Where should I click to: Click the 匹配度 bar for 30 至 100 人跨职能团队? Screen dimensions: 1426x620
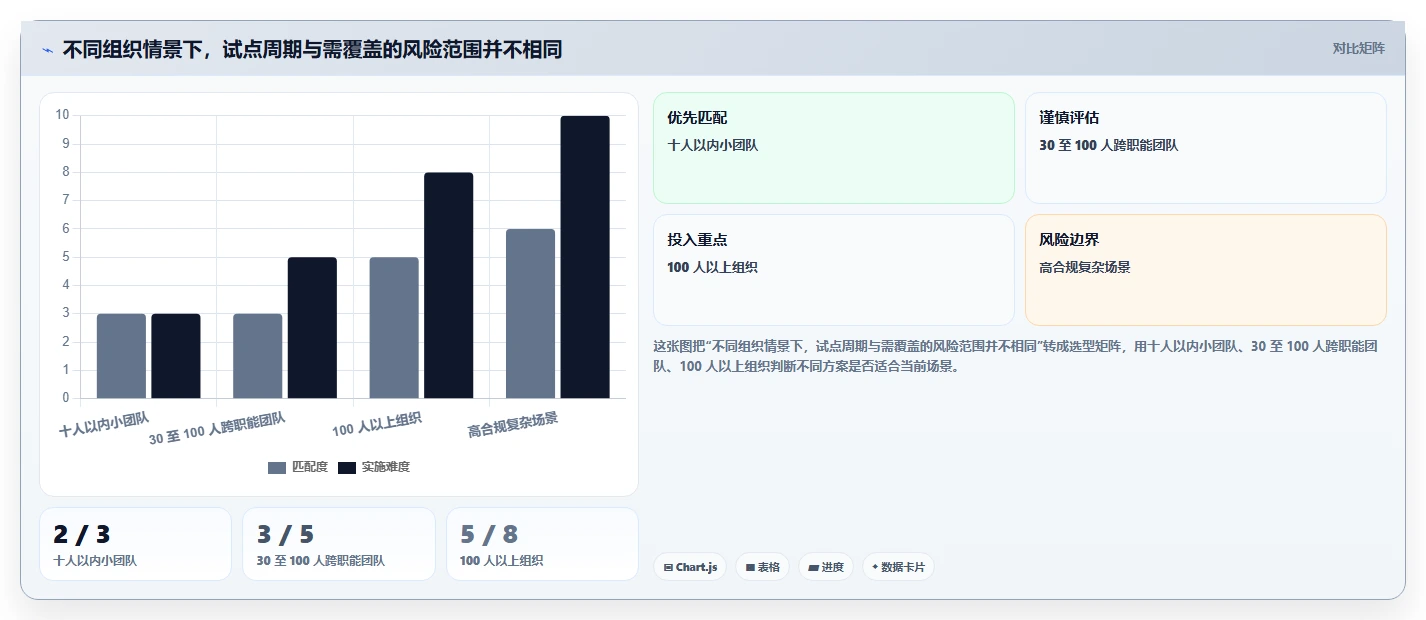258,356
